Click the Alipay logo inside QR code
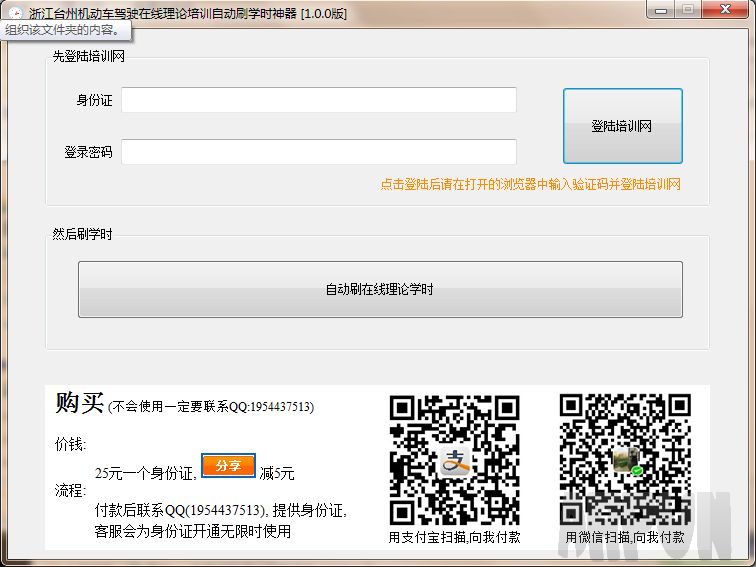 pyautogui.click(x=455, y=461)
